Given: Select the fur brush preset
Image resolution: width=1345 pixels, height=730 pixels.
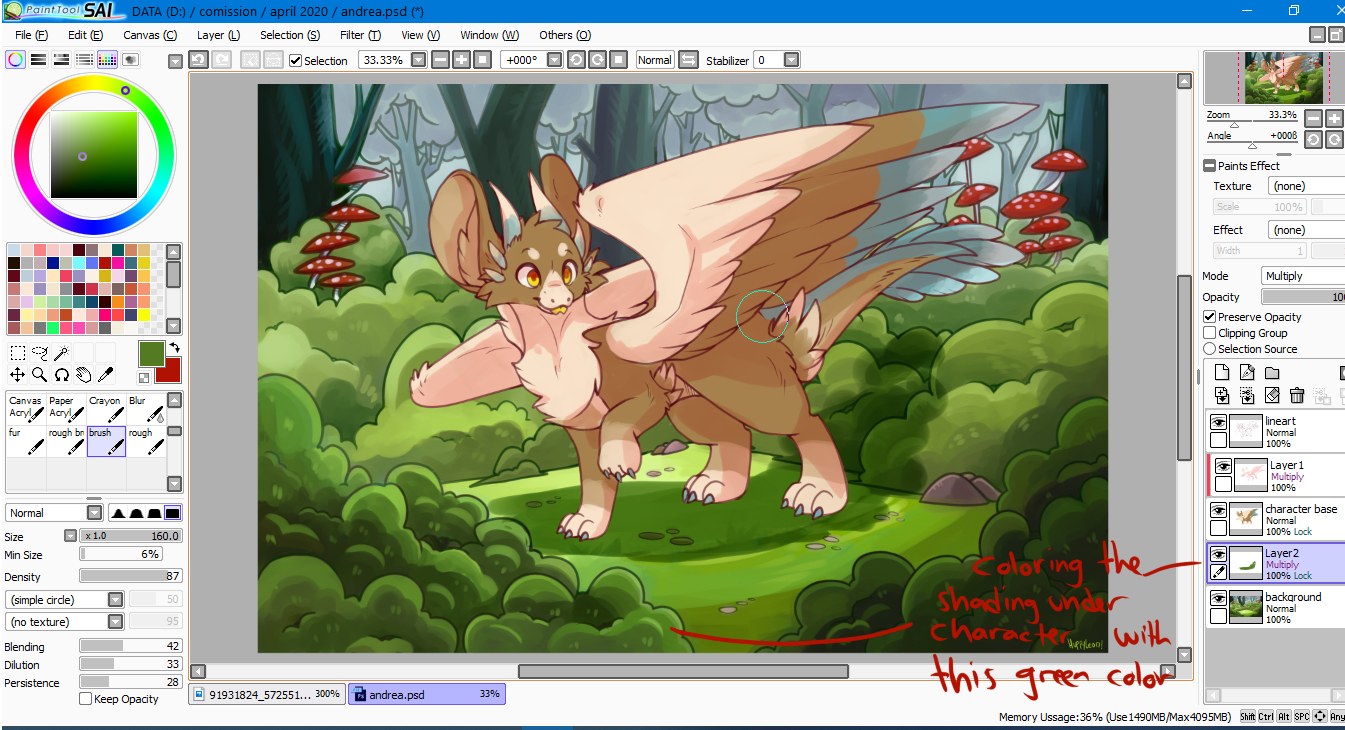Looking at the screenshot, I should [x=26, y=441].
